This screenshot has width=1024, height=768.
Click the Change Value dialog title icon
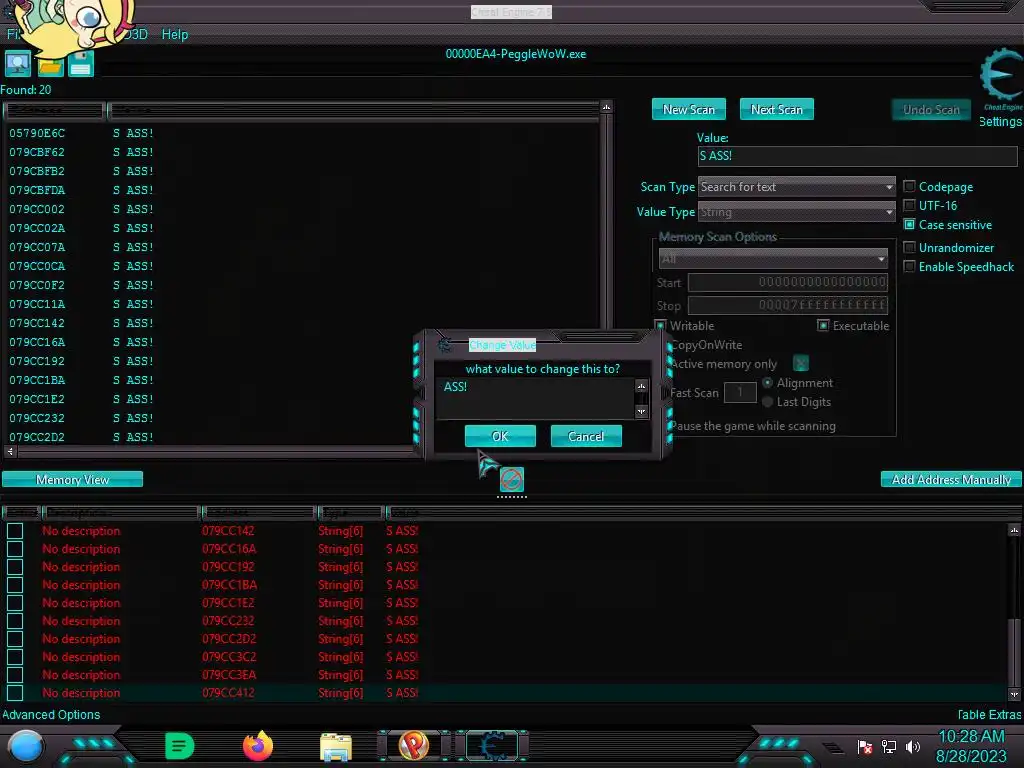point(445,345)
